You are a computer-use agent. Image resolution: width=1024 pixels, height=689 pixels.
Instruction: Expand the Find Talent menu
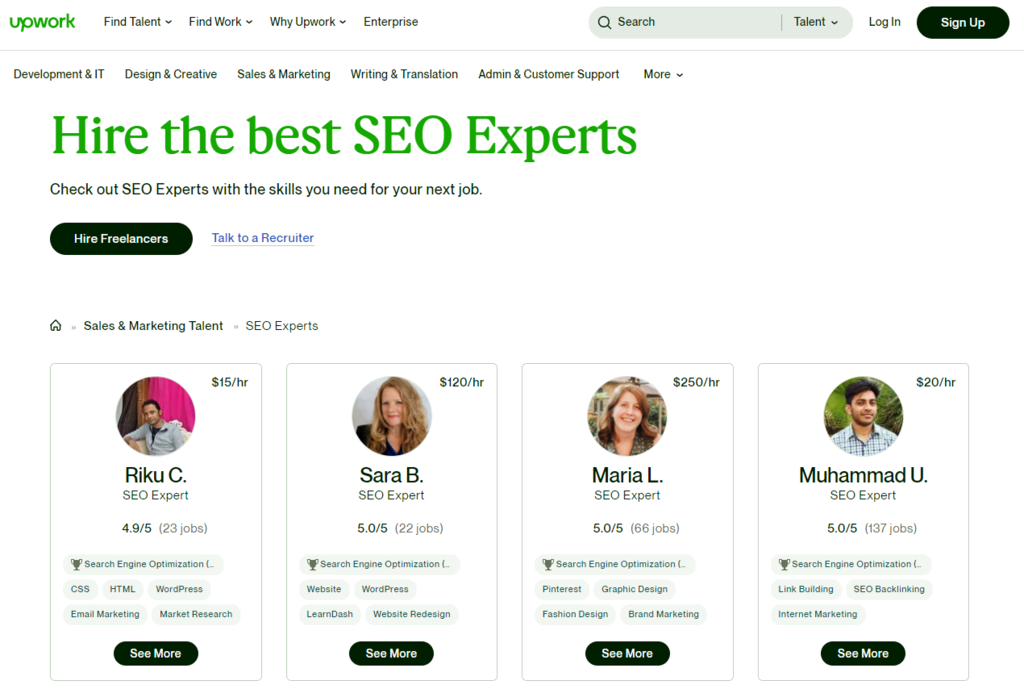click(x=138, y=22)
